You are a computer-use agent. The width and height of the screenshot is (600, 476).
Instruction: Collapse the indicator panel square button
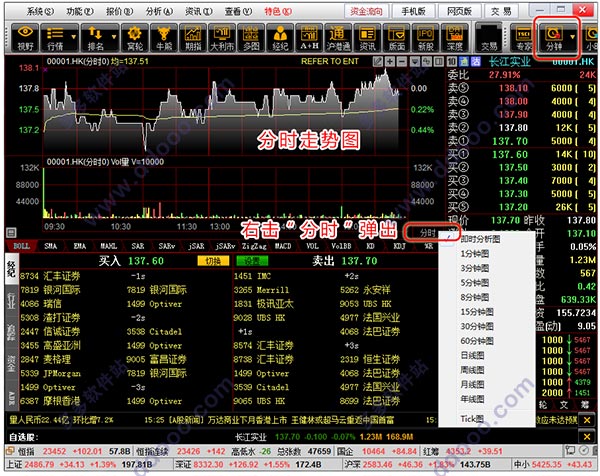coord(11,232)
